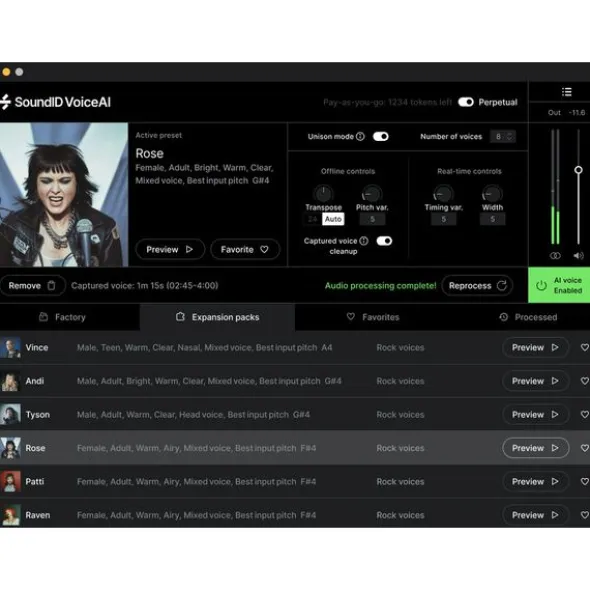Preview the Raven voice
This screenshot has height=591, width=590.
(535, 515)
